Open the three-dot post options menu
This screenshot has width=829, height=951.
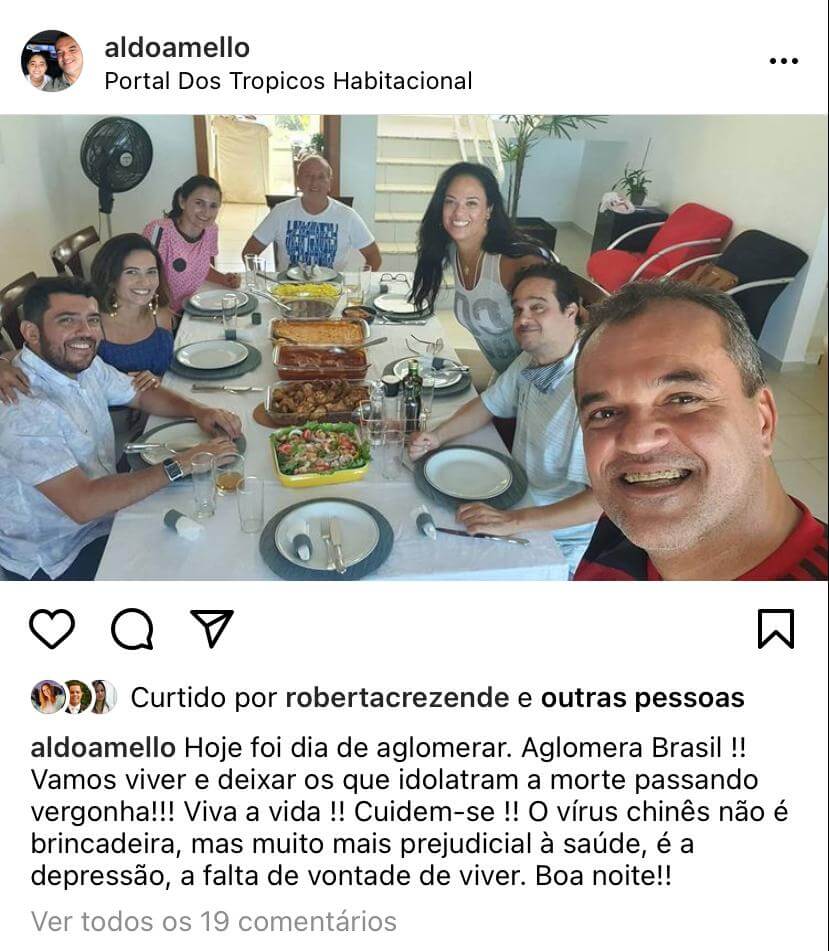784,61
